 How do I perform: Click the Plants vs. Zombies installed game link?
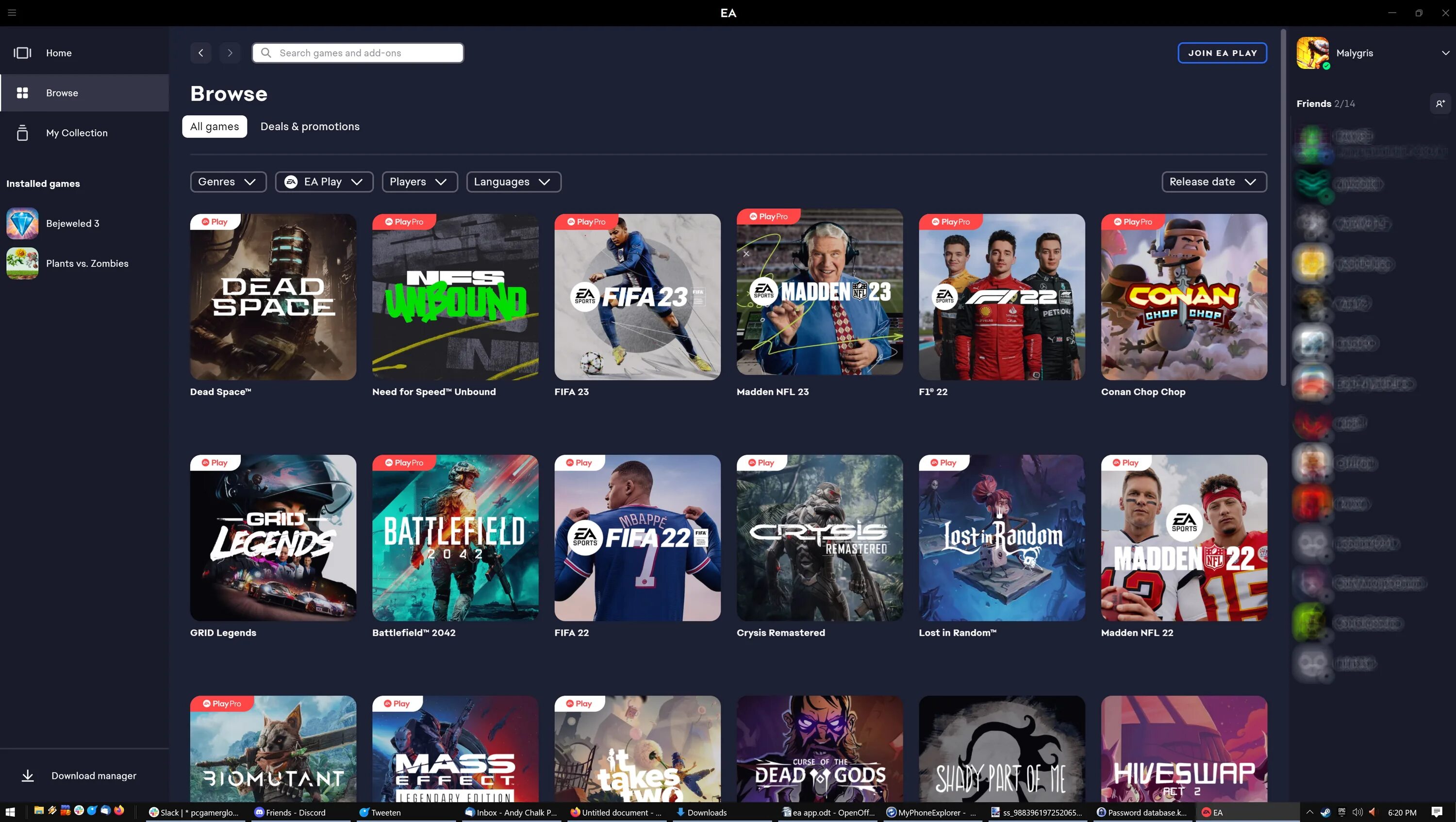coord(87,264)
